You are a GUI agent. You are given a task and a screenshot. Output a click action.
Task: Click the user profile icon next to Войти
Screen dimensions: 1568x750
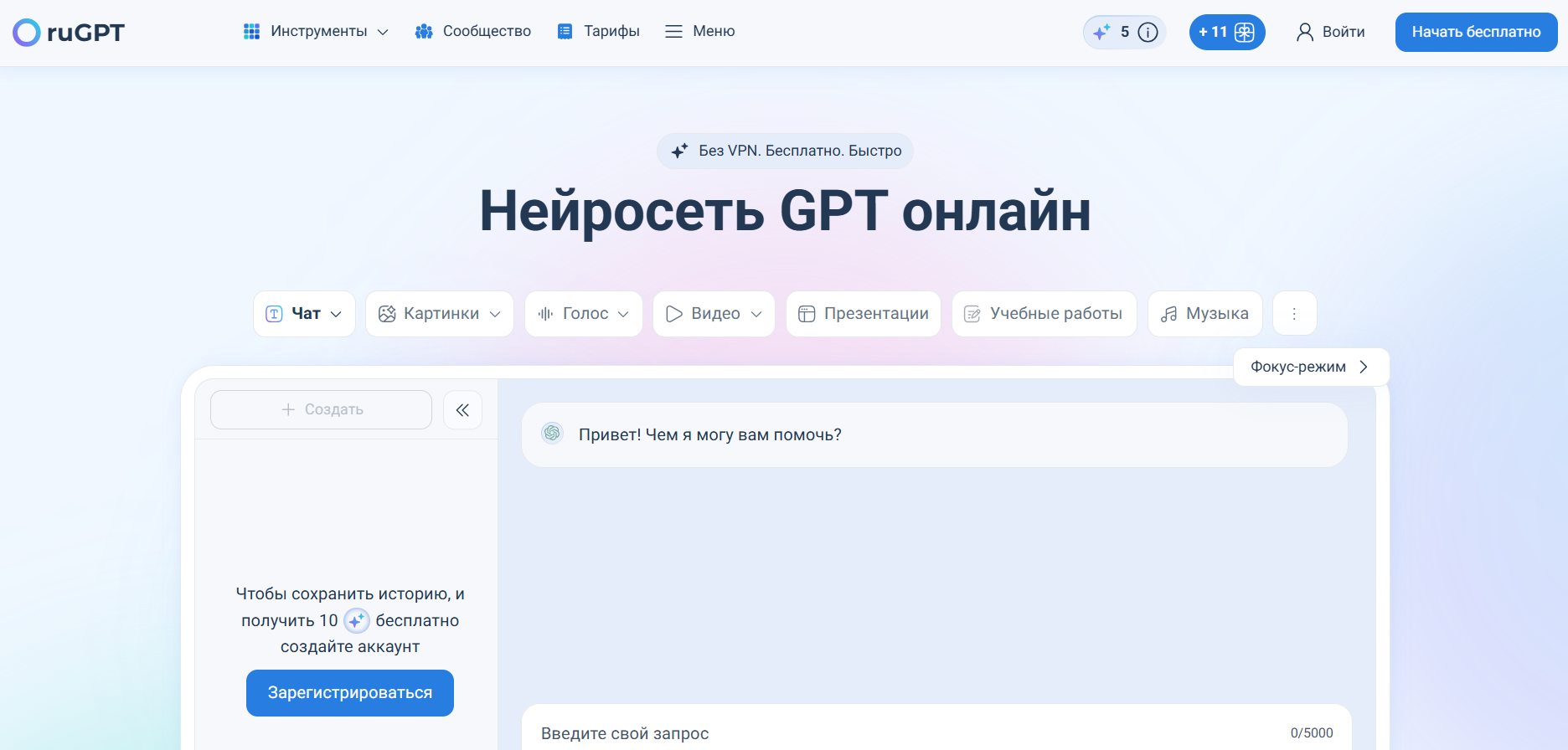pos(1304,33)
